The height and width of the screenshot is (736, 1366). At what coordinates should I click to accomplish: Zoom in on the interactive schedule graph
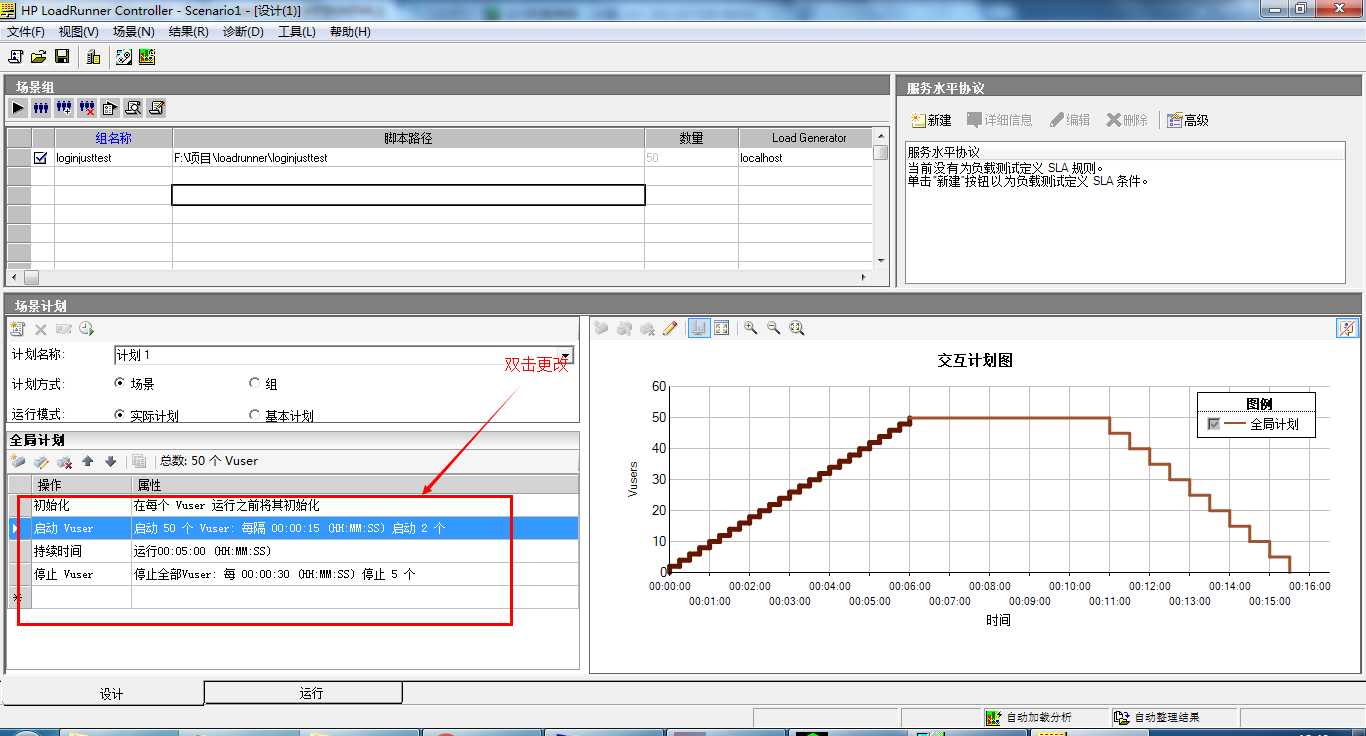750,328
